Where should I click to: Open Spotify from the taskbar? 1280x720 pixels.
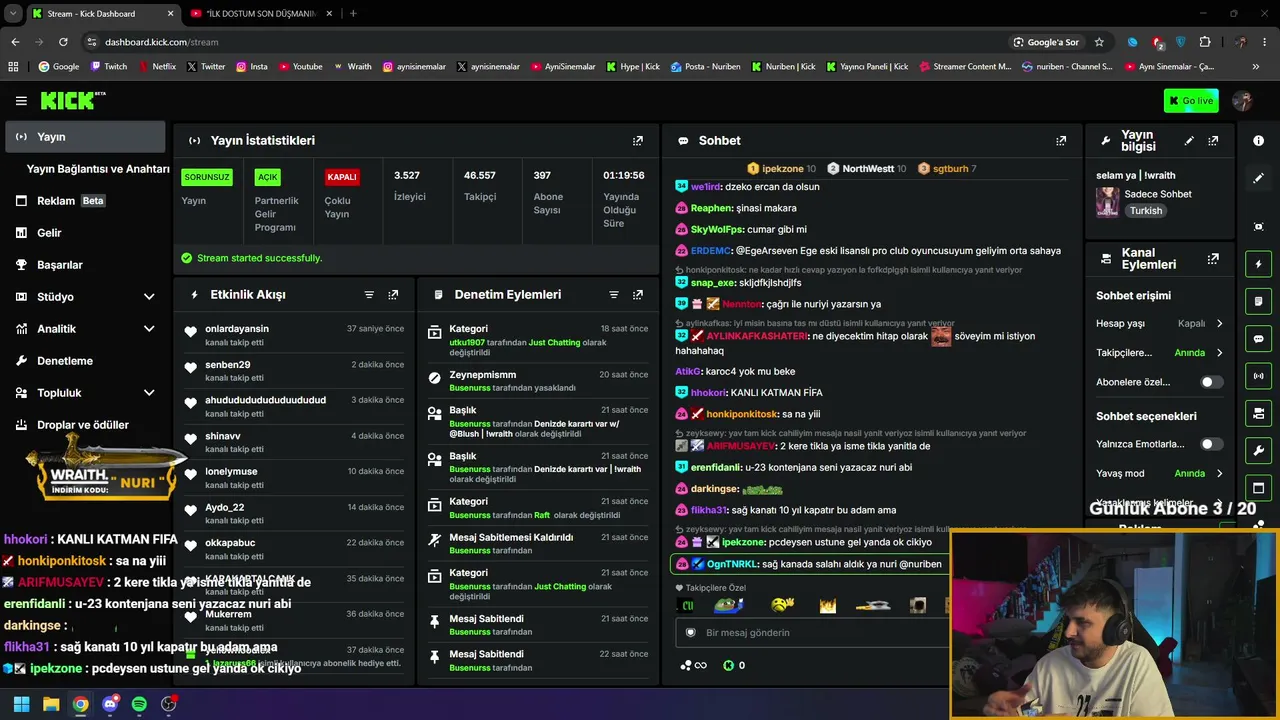click(139, 704)
